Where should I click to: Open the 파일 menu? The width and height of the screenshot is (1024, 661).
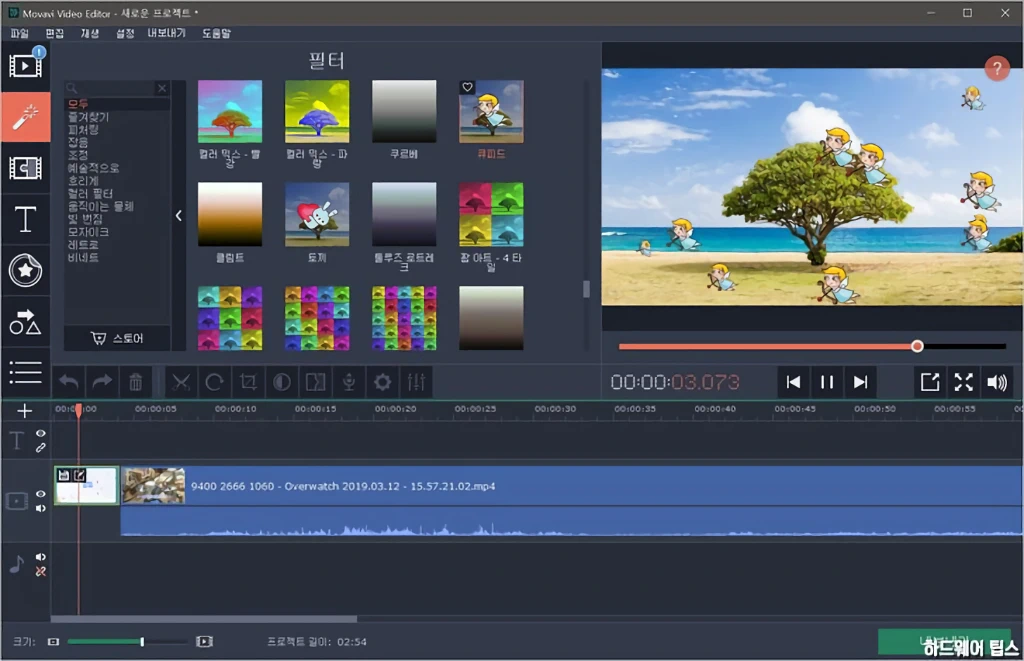[20, 33]
